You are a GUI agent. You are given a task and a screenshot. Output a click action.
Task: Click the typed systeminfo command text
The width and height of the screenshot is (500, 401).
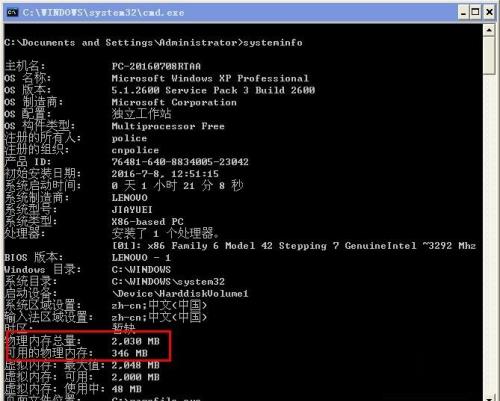[x=273, y=43]
